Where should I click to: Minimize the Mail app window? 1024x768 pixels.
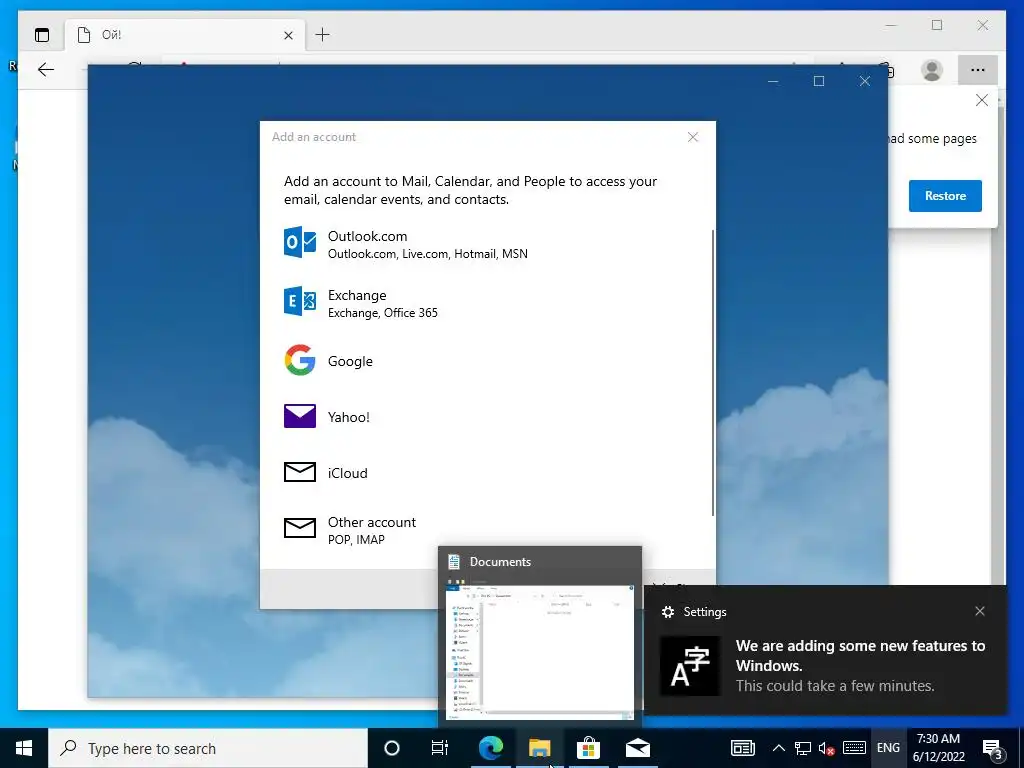click(773, 81)
